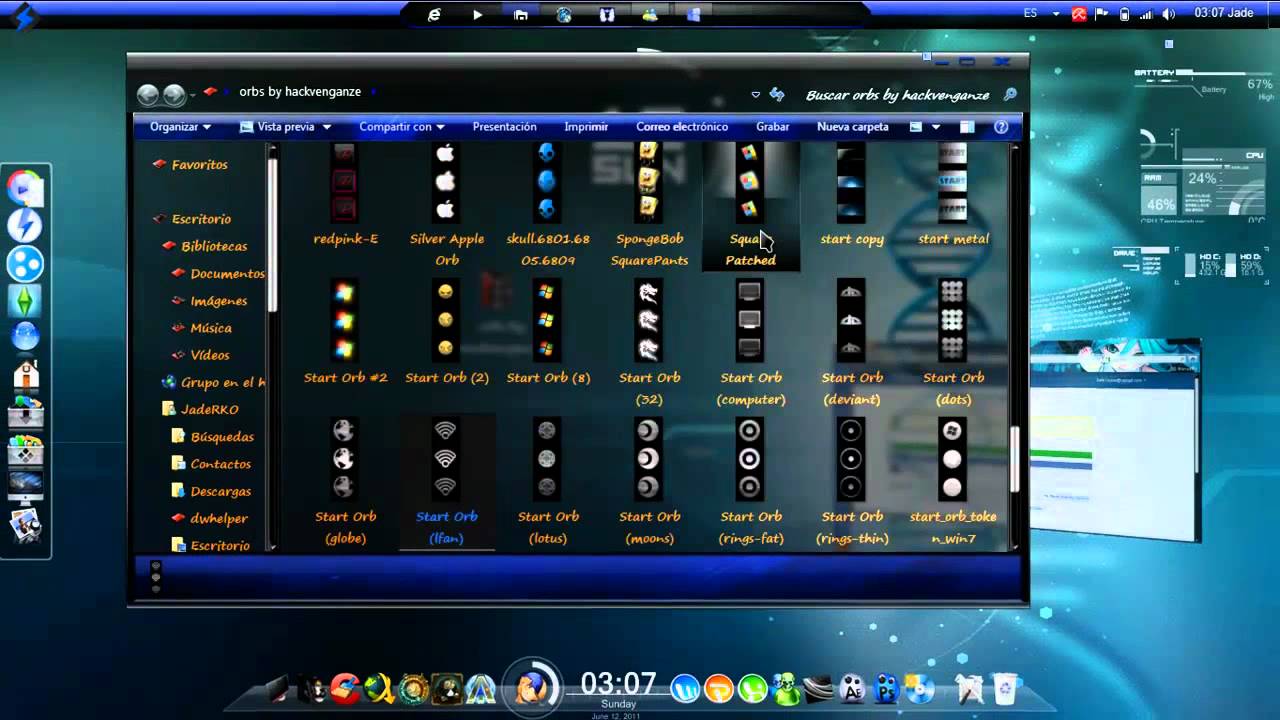Select the Start Orb (dots) file
The height and width of the screenshot is (720, 1280).
click(x=953, y=344)
